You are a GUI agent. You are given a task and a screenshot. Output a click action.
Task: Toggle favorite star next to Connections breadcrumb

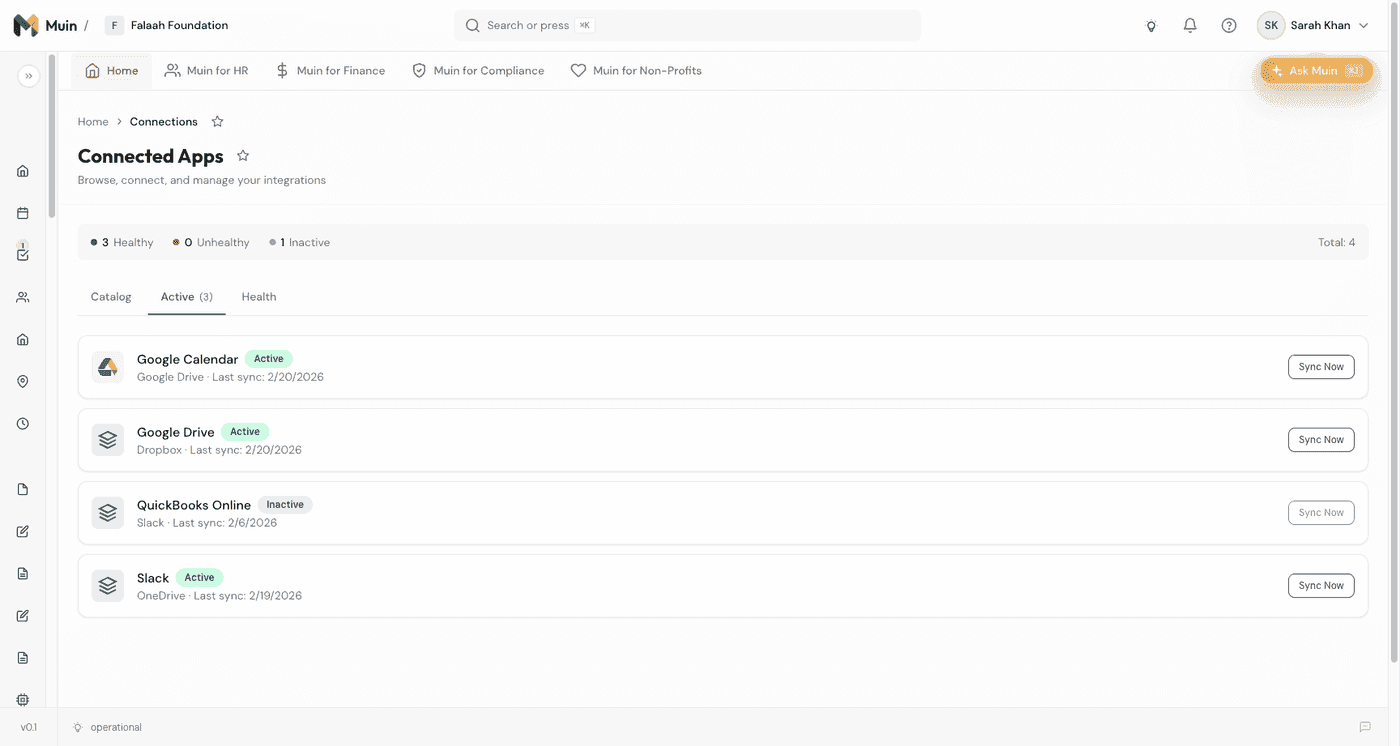pos(218,122)
